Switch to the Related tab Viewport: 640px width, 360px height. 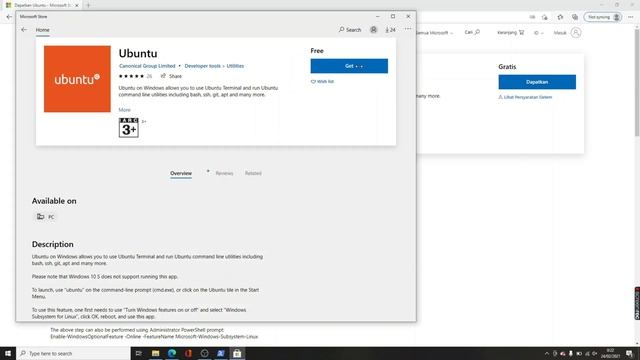253,173
